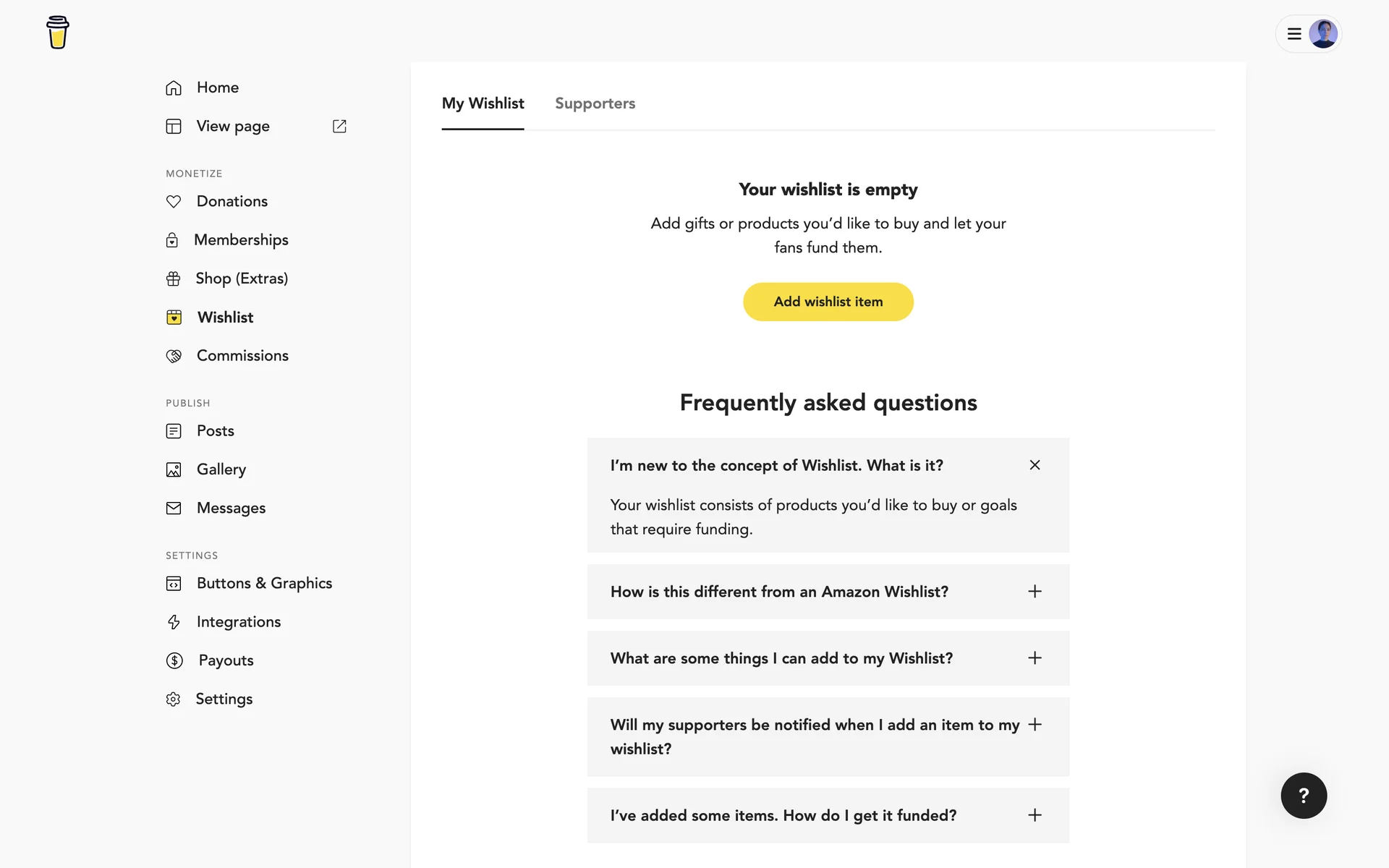Click the Buy Me a Coffee cup logo
This screenshot has height=868, width=1389.
pyautogui.click(x=57, y=33)
